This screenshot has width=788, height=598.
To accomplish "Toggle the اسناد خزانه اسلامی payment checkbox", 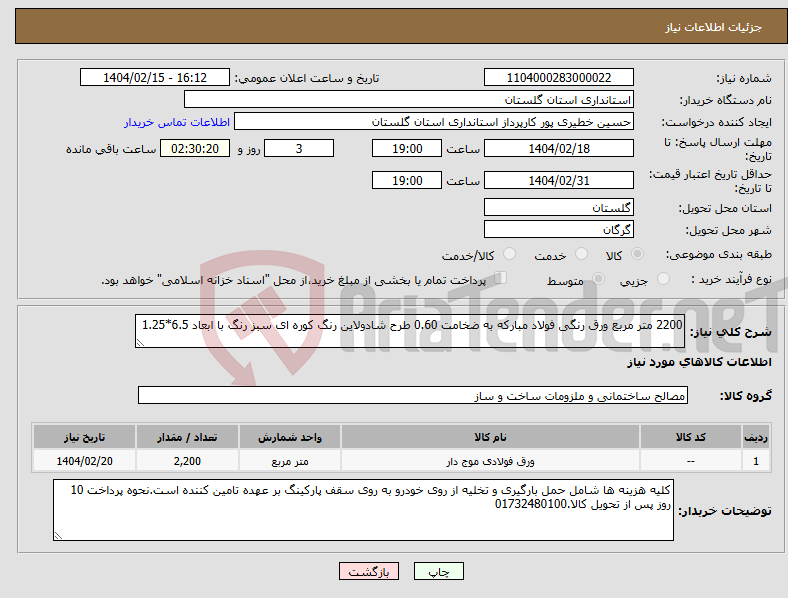I will [500, 278].
